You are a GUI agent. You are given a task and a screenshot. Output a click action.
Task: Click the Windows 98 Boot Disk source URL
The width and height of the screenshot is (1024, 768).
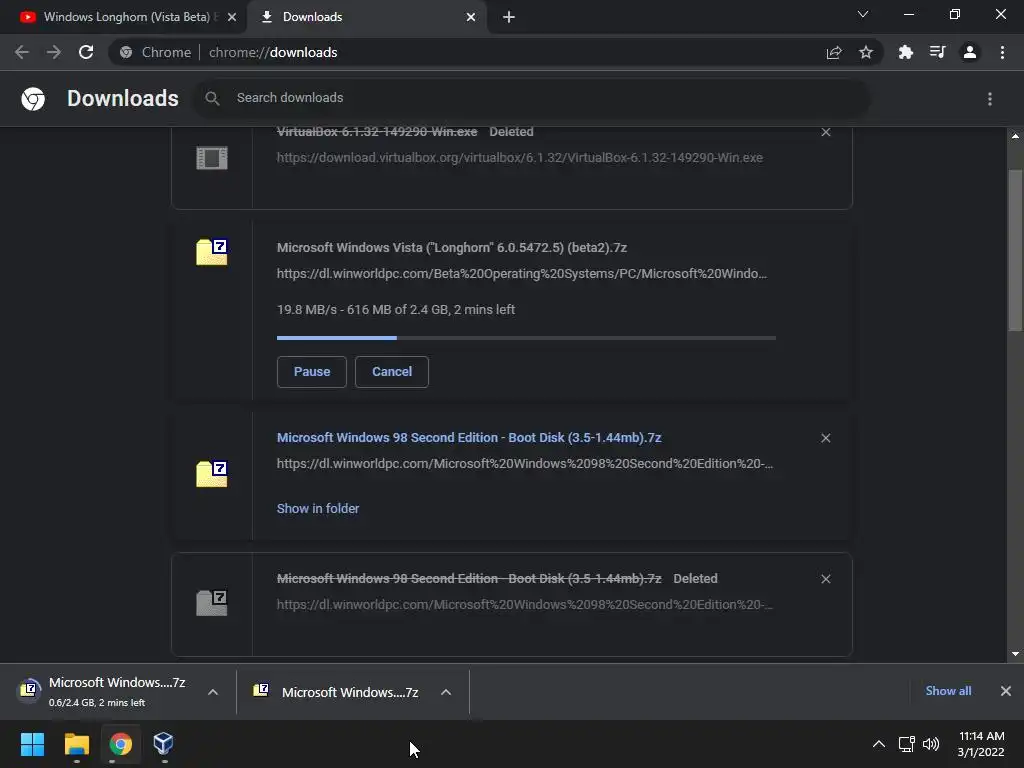point(524,464)
